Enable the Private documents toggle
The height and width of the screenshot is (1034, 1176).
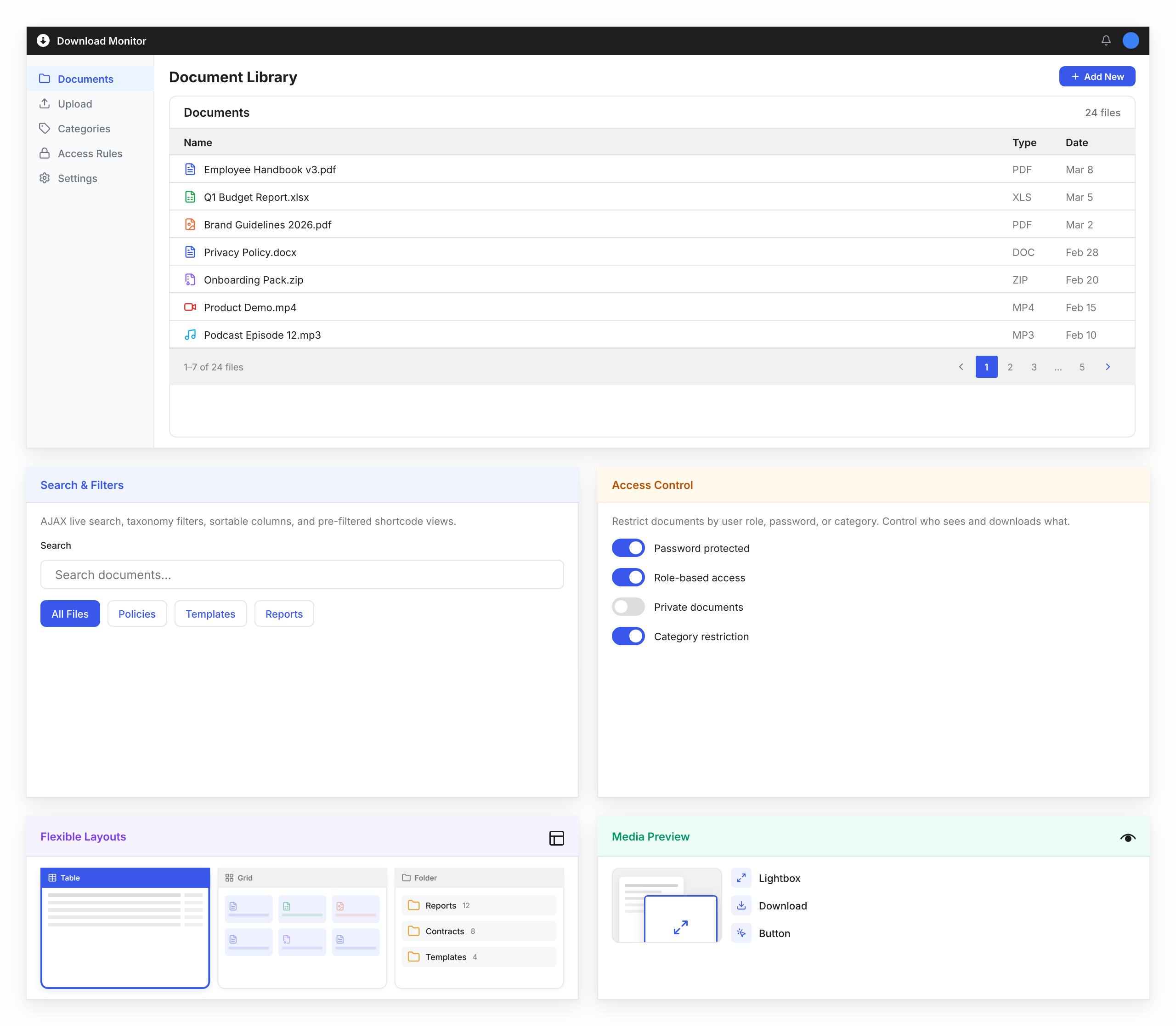coord(628,607)
